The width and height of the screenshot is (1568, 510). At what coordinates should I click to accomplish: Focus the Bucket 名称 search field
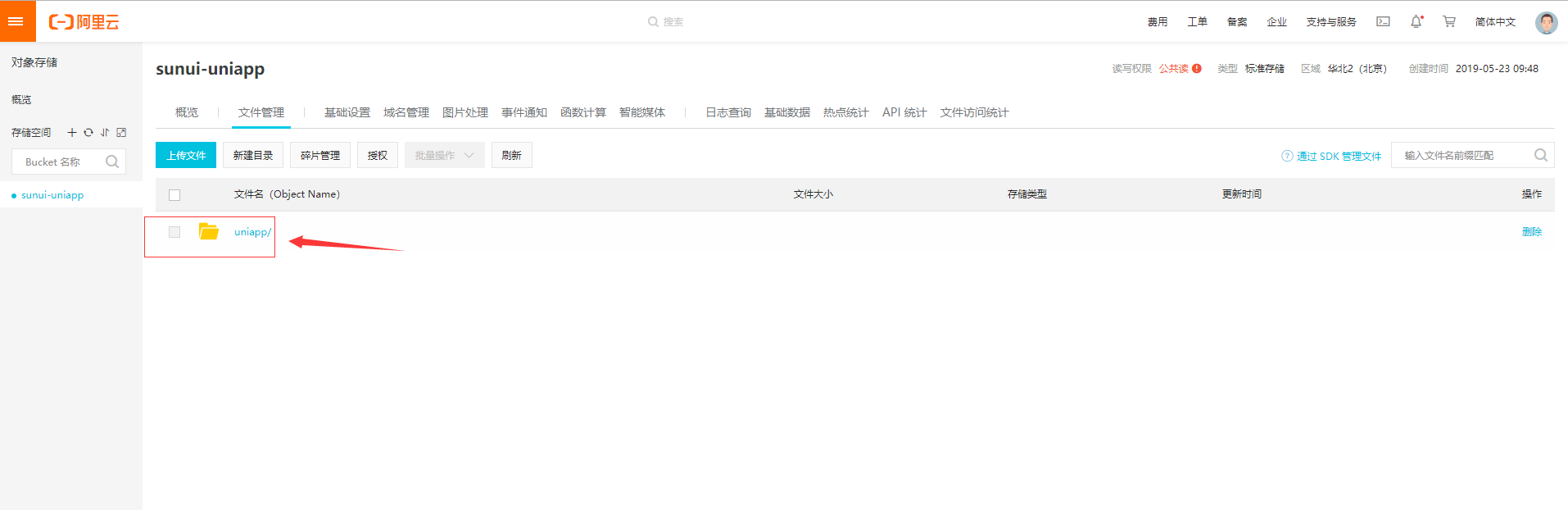click(69, 162)
